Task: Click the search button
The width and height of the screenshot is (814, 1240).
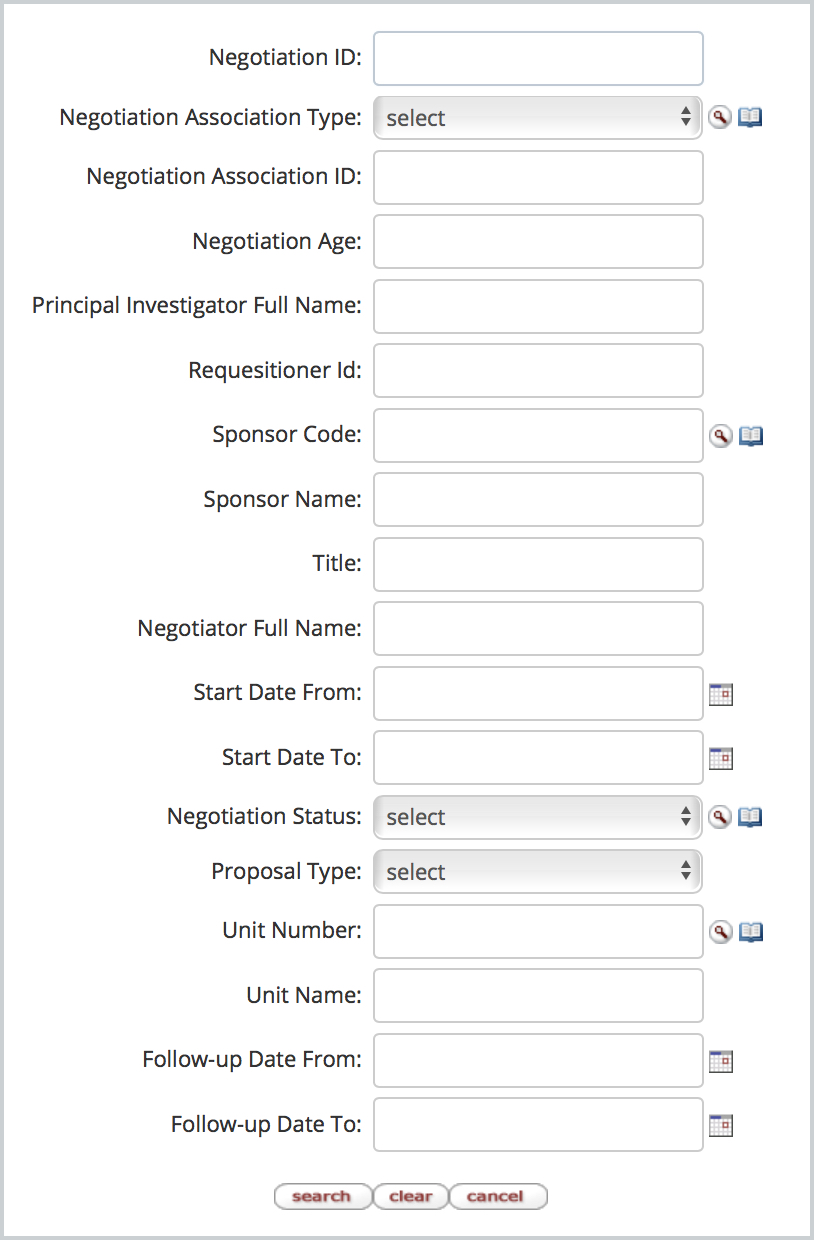Action: tap(322, 1196)
